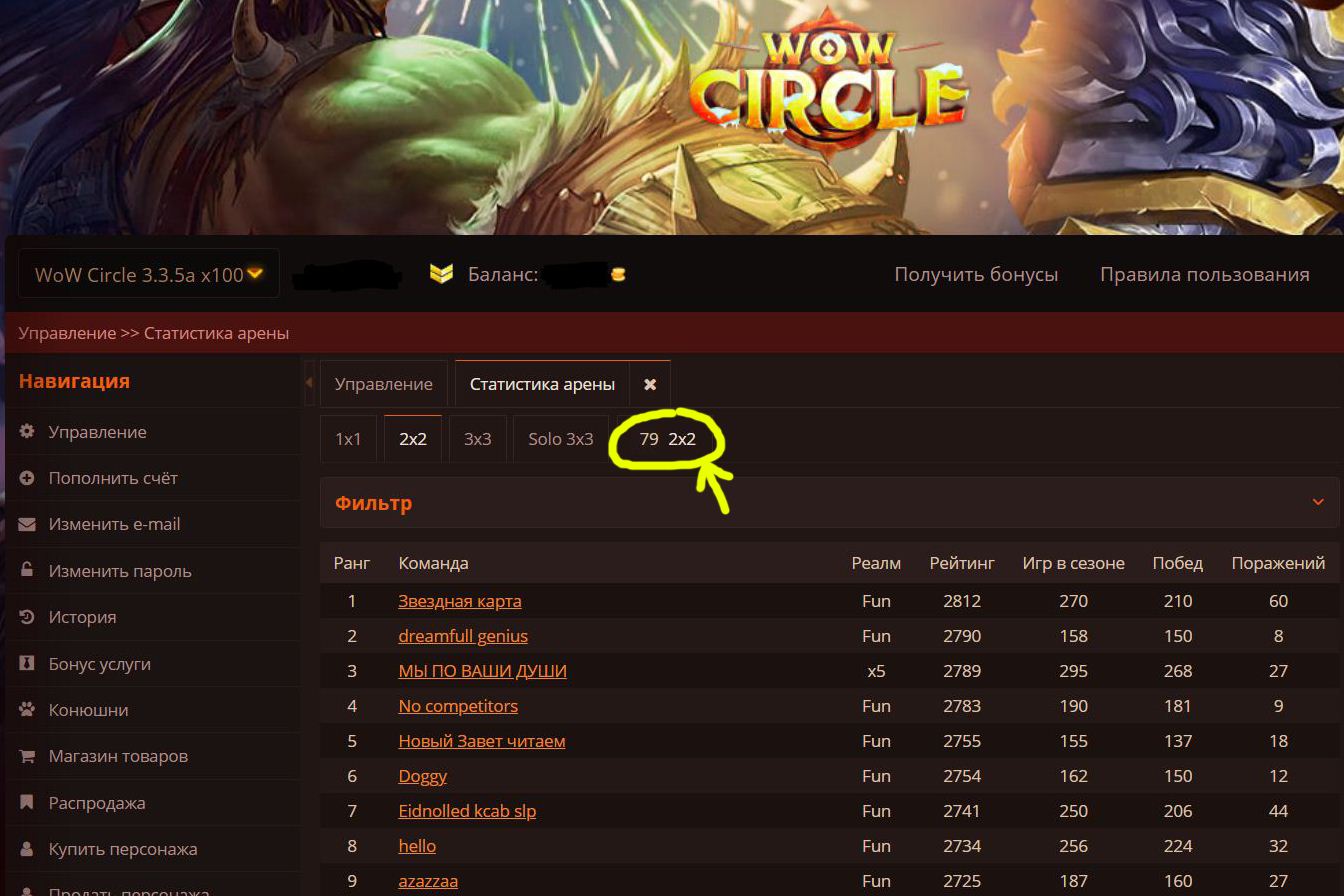The image size is (1344, 896).
Task: Collapse the sidebar with the left arrow handle
Action: [309, 382]
